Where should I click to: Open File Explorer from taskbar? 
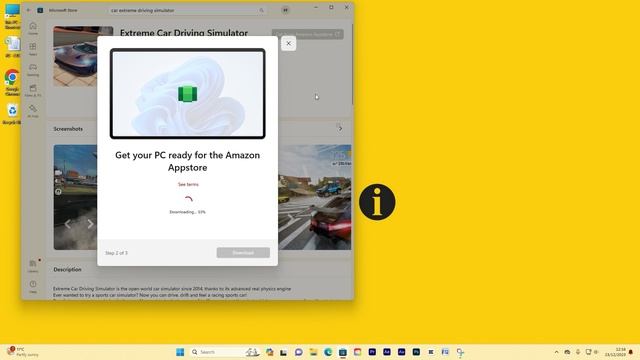pos(313,352)
